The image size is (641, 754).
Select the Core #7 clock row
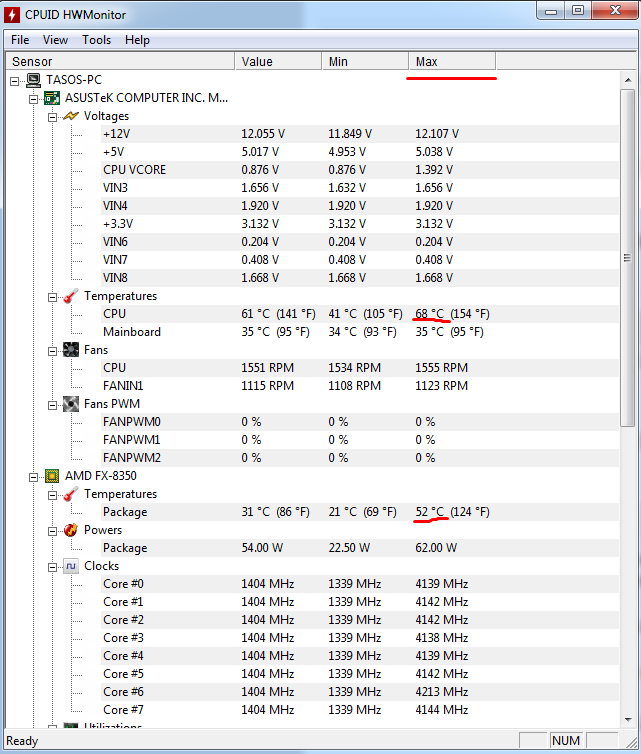click(x=360, y=710)
